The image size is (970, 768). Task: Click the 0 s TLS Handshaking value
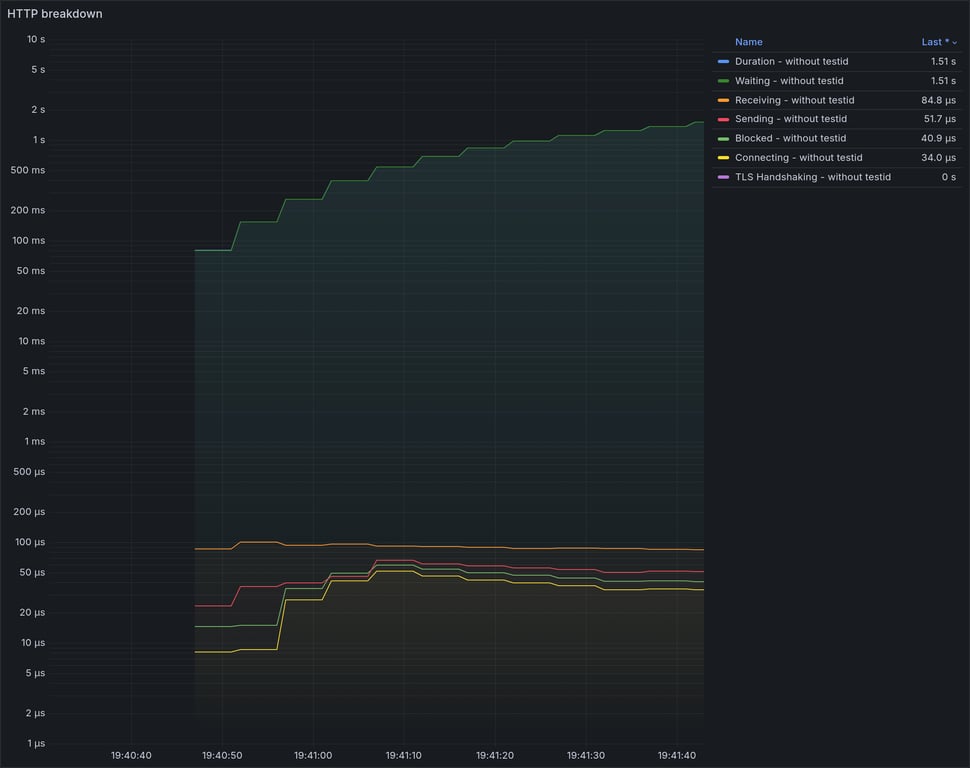tap(949, 177)
